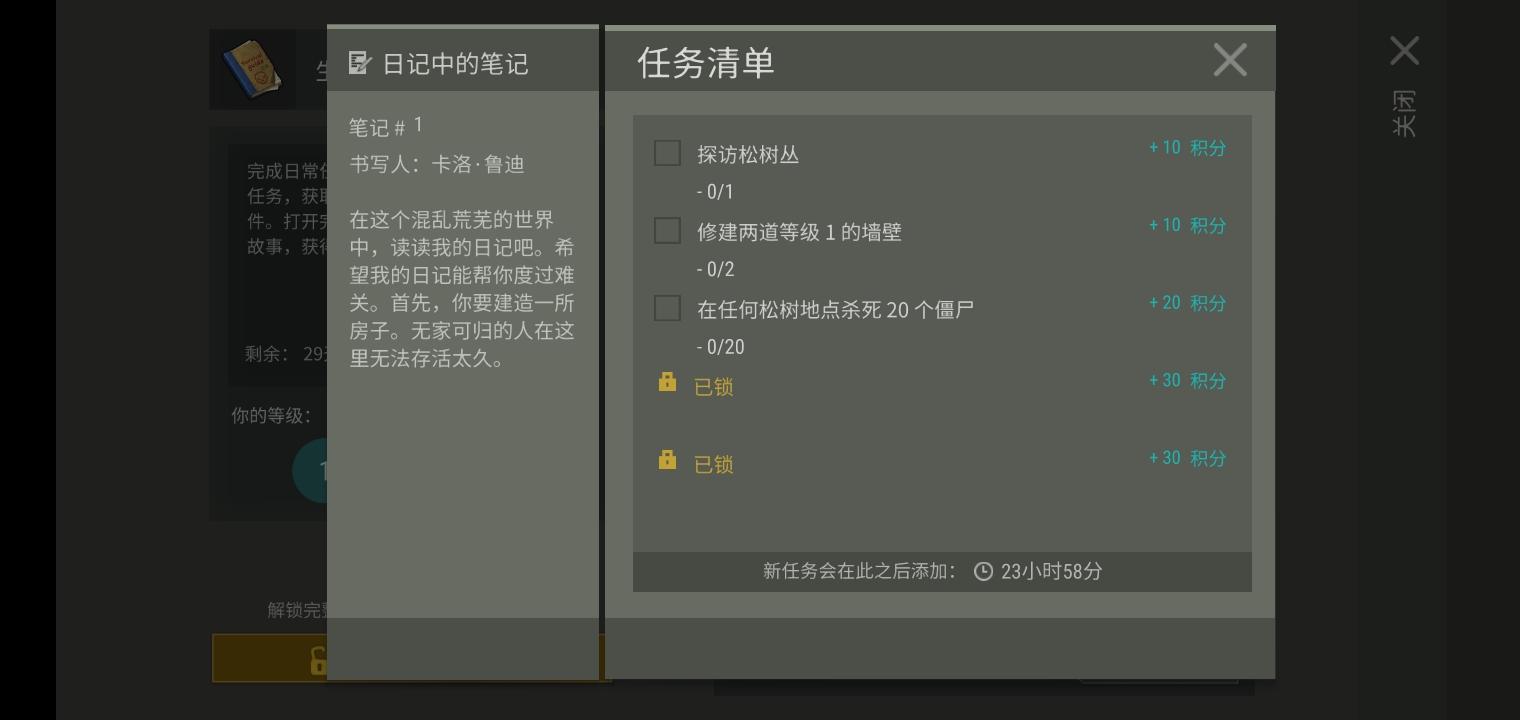The width and height of the screenshot is (1520, 720).
Task: Click the first 已锁 locked task label
Action: click(714, 387)
